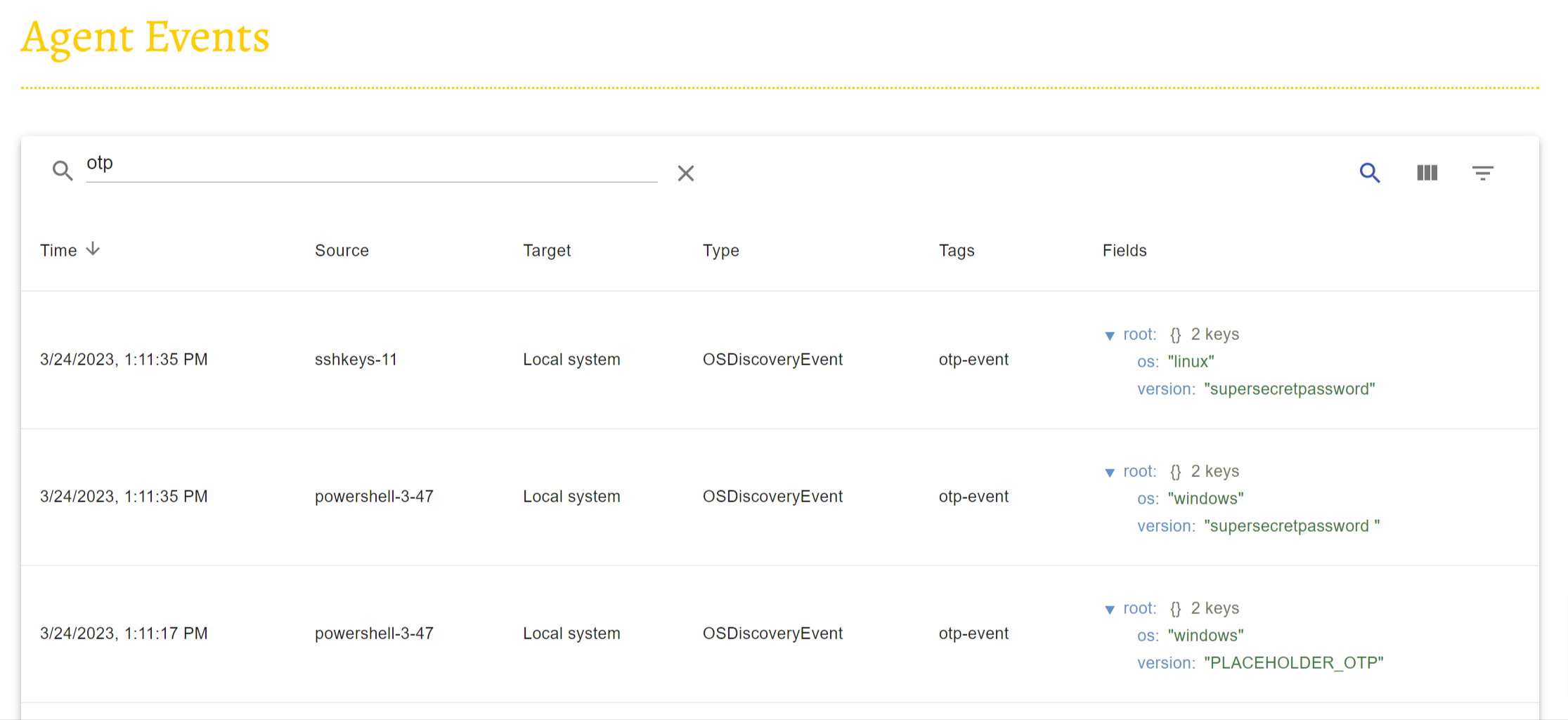Image resolution: width=1568 pixels, height=720 pixels.
Task: Sort by the Tags column header
Action: (x=957, y=251)
